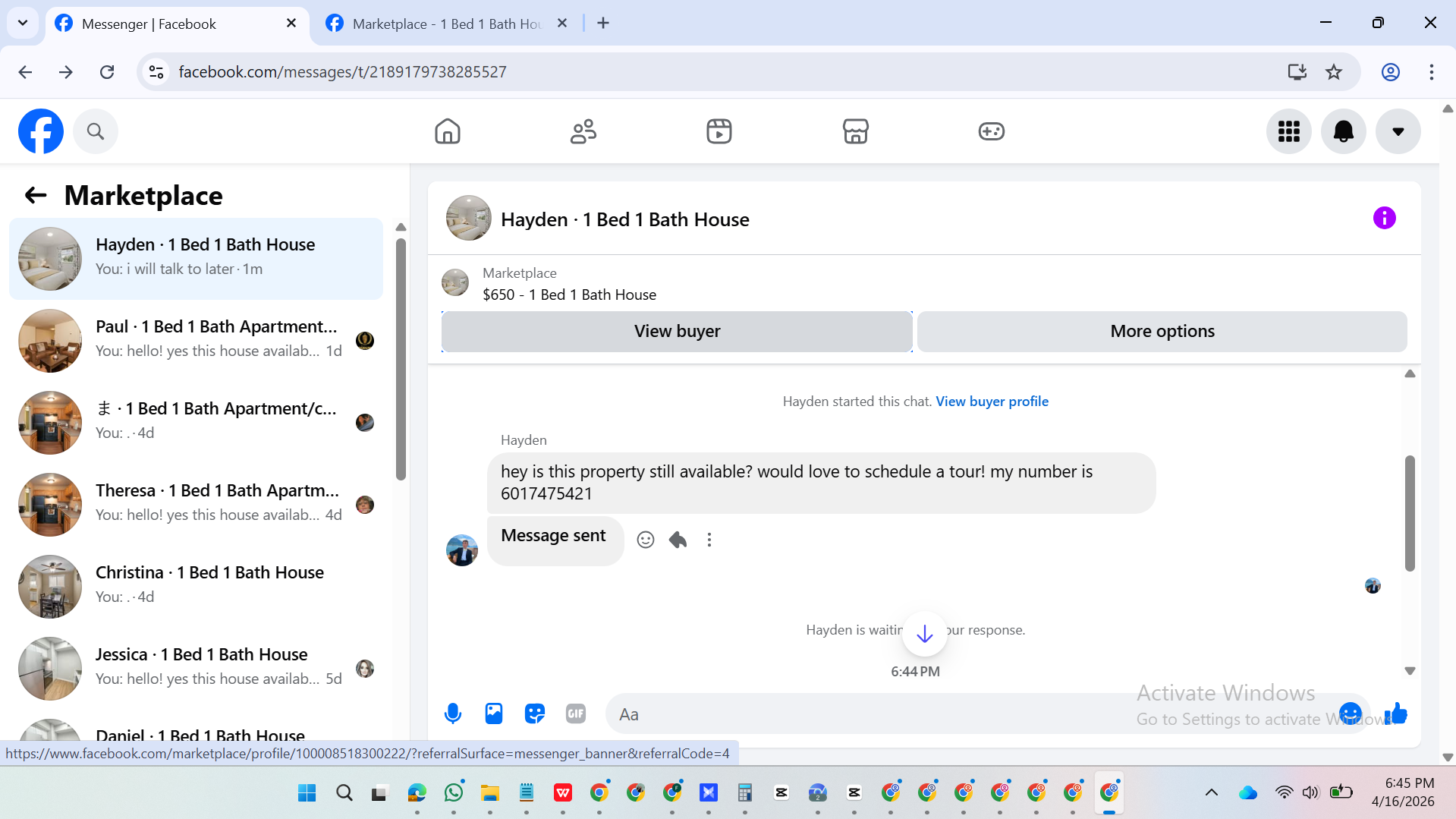Expand the tab search dropdown

tap(23, 24)
